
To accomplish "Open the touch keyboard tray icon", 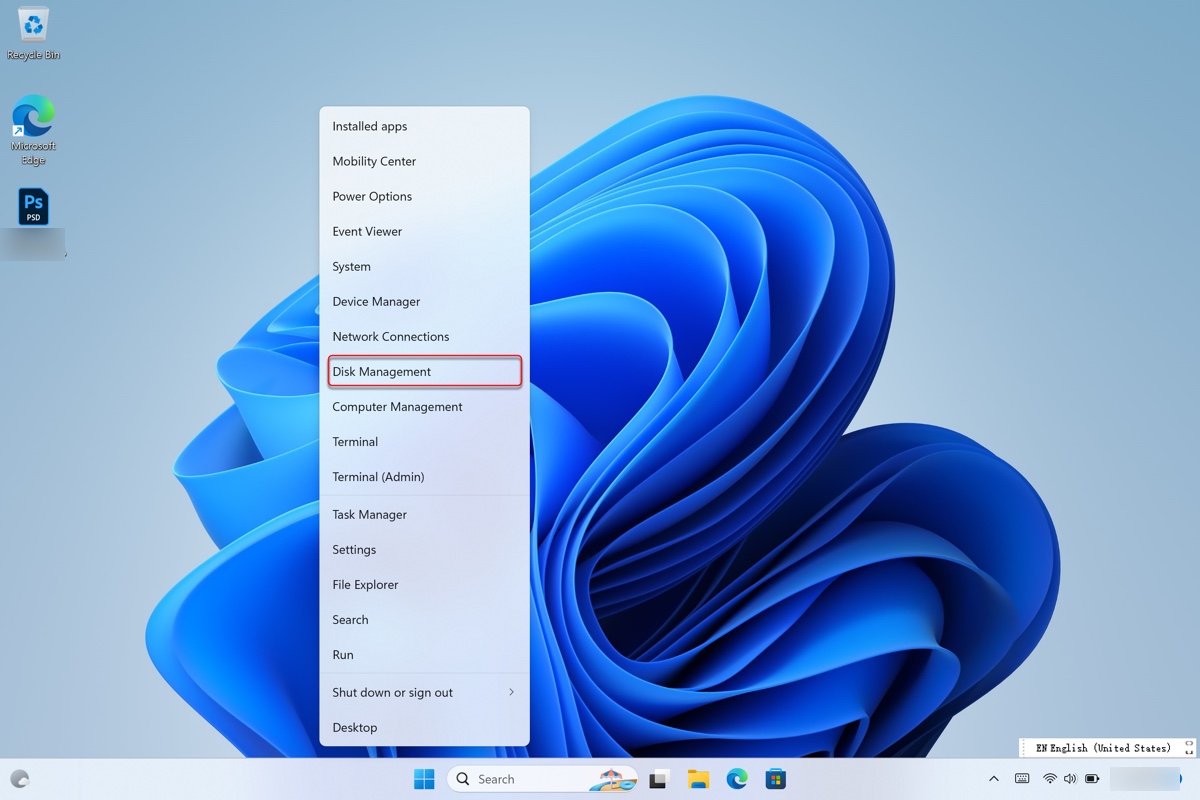I will pyautogui.click(x=1021, y=778).
